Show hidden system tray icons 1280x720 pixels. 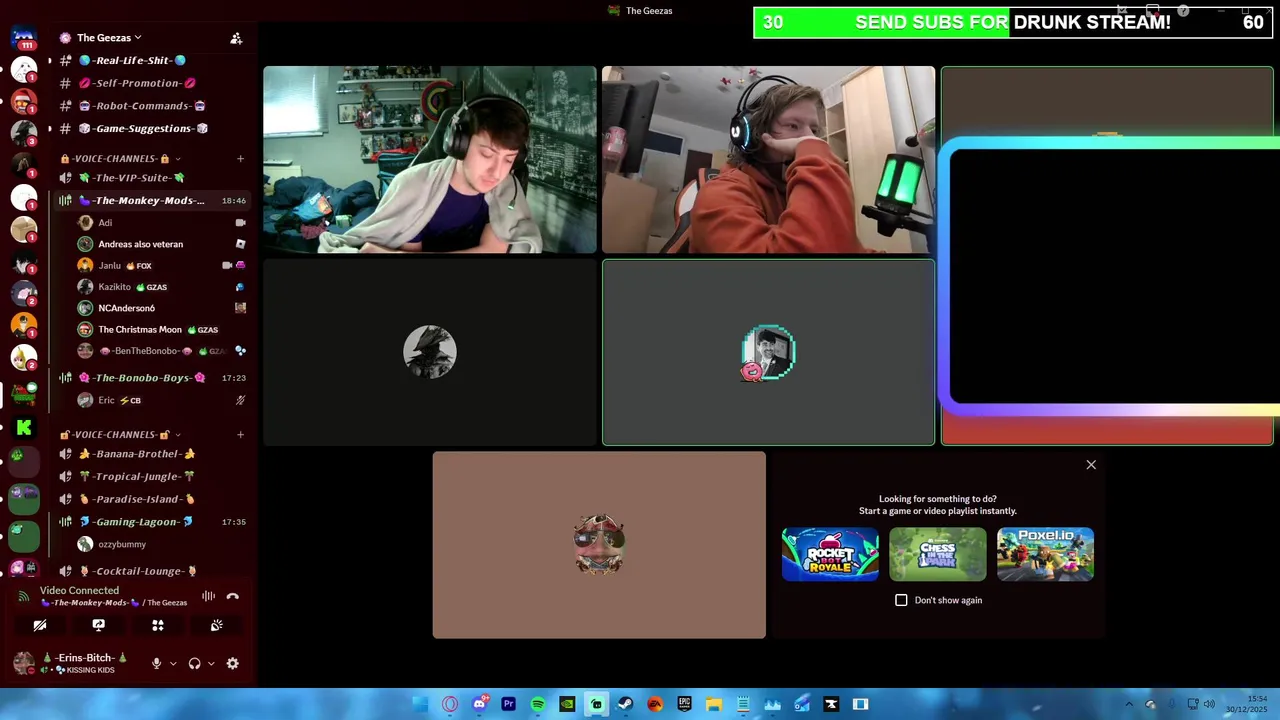click(1129, 704)
